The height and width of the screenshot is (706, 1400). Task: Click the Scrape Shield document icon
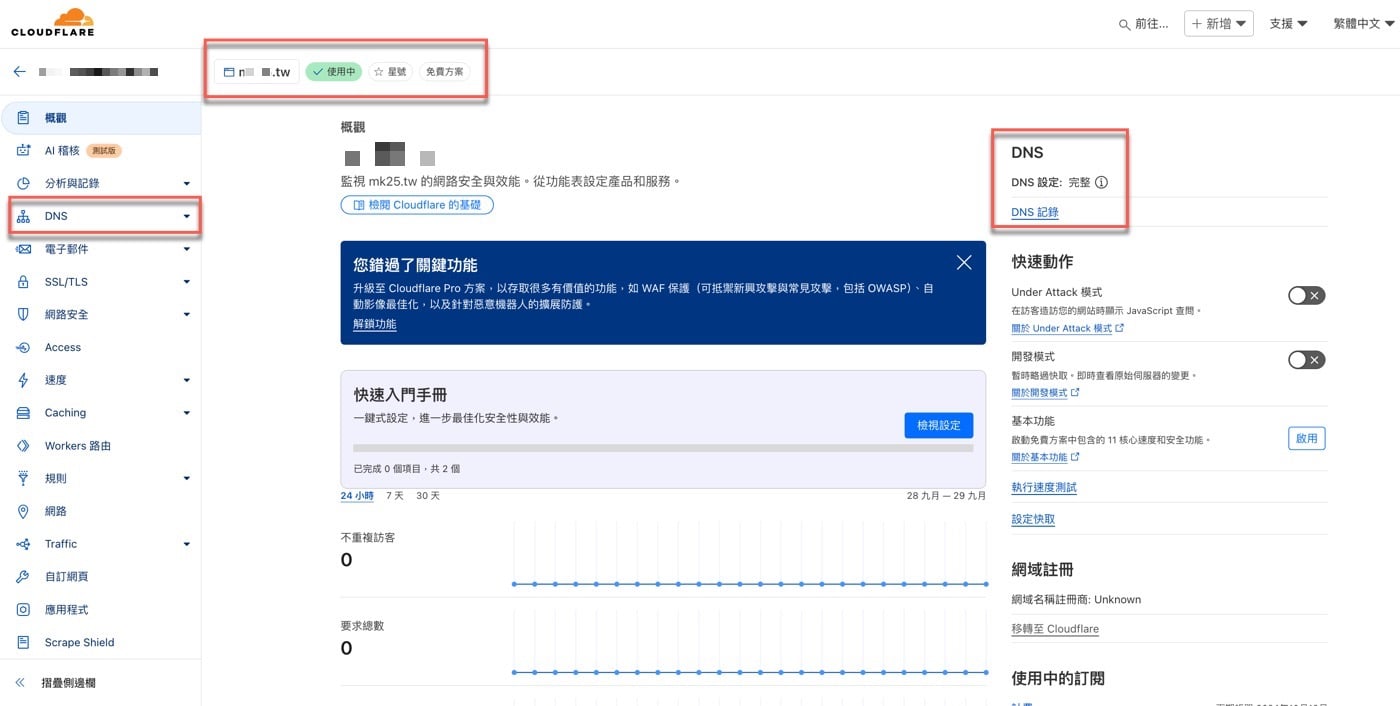(24, 642)
